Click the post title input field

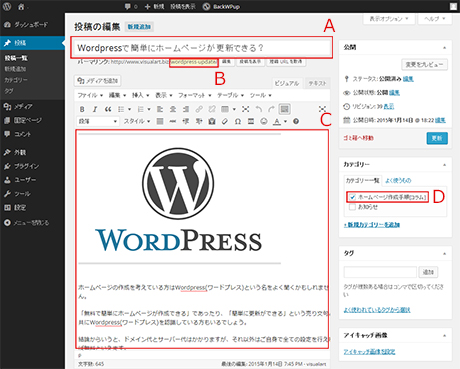[202, 48]
